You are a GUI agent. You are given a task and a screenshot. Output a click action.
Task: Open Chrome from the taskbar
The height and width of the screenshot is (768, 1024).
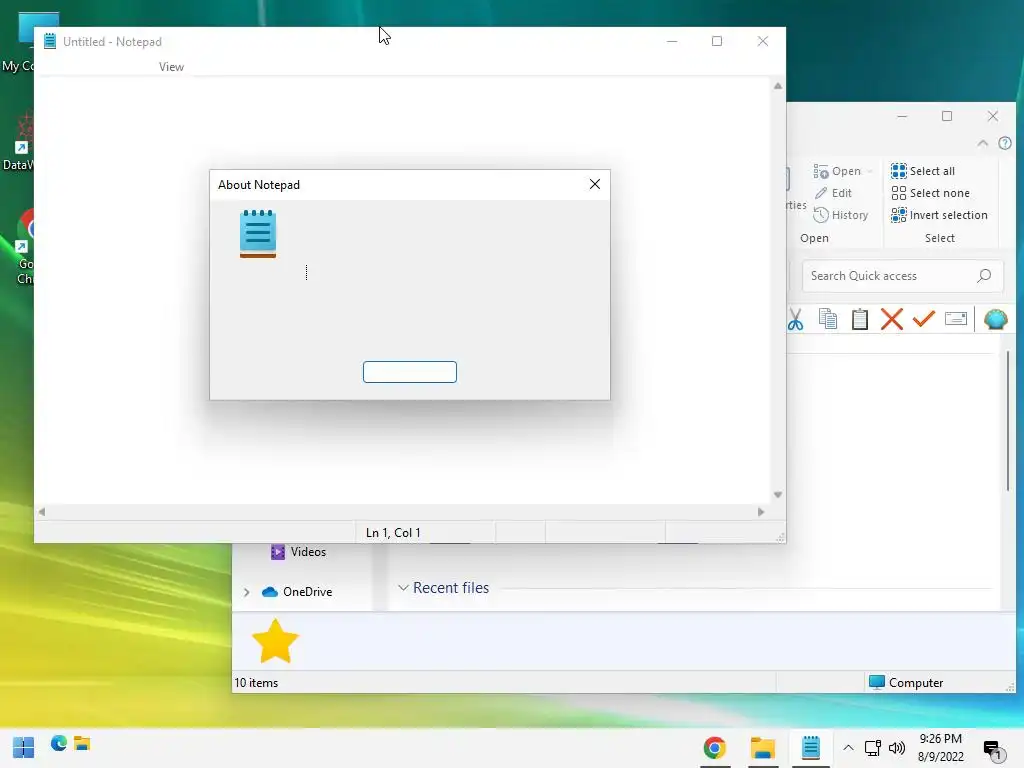click(714, 748)
